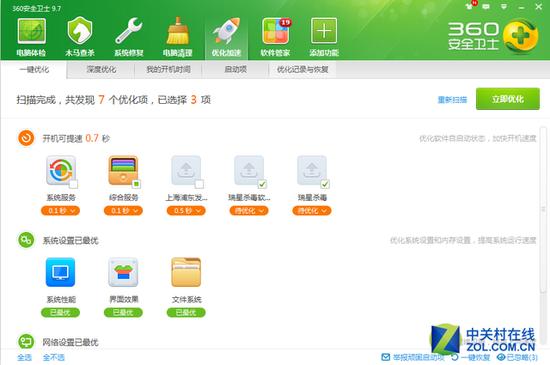Open the 电脑体检 checkup icon

click(x=32, y=32)
